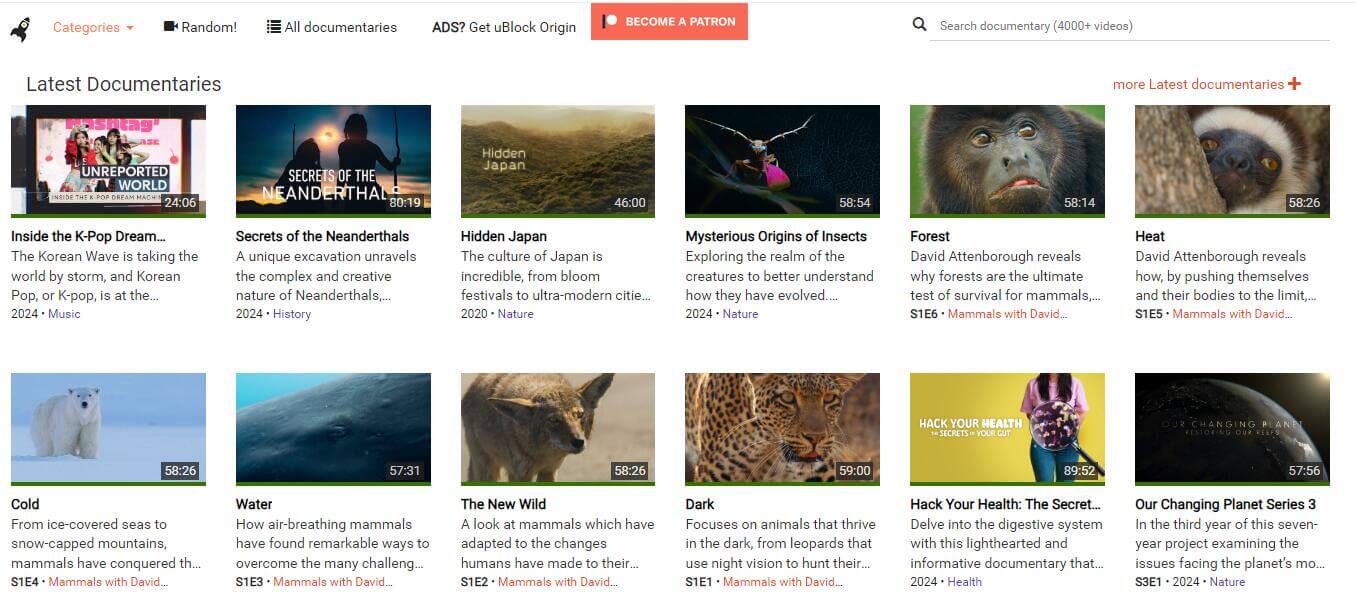Open Our Changing Planet Series 3 title
This screenshot has width=1356, height=593.
pos(1225,504)
